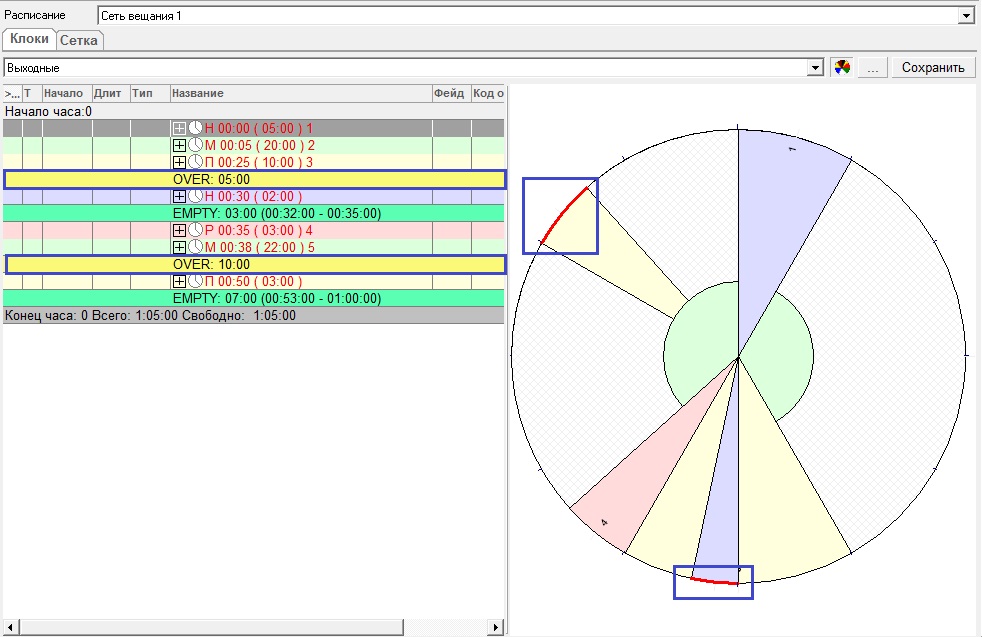Select the EMPTY: 07:00 (00:53:00 - 01:00:00) row
The width and height of the screenshot is (982, 637).
[x=254, y=298]
